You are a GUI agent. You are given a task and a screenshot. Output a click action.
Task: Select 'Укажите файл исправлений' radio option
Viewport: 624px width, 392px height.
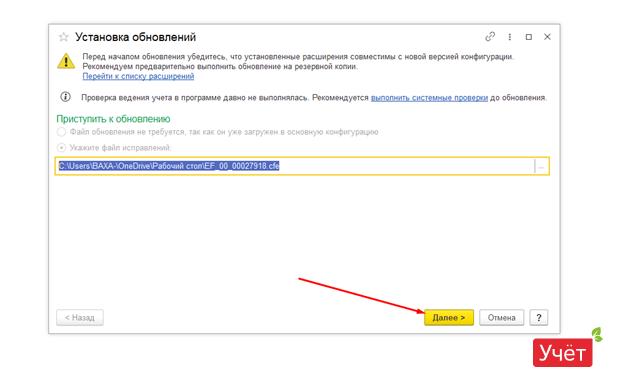[x=61, y=148]
